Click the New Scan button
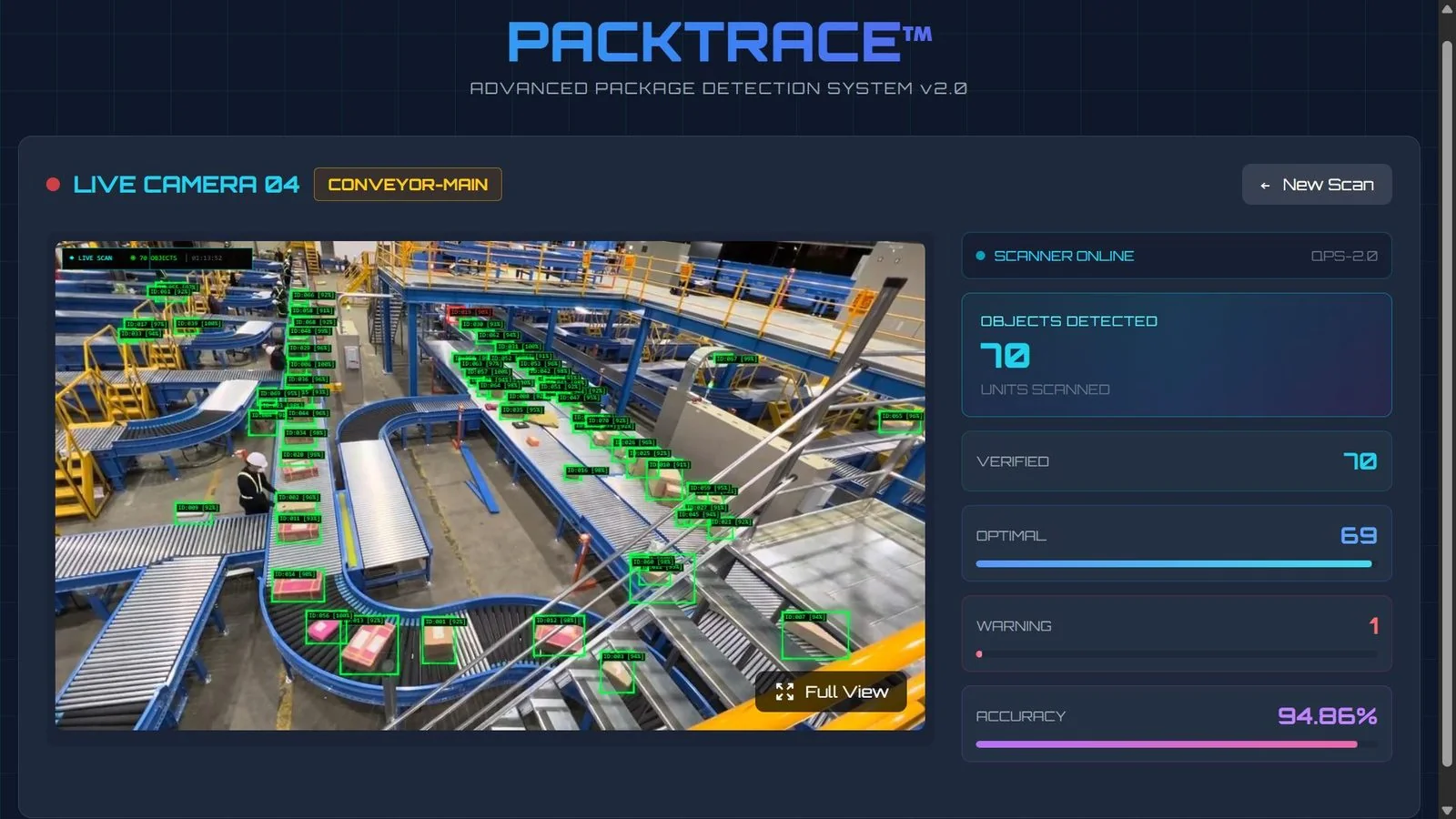1456x819 pixels. [x=1317, y=185]
